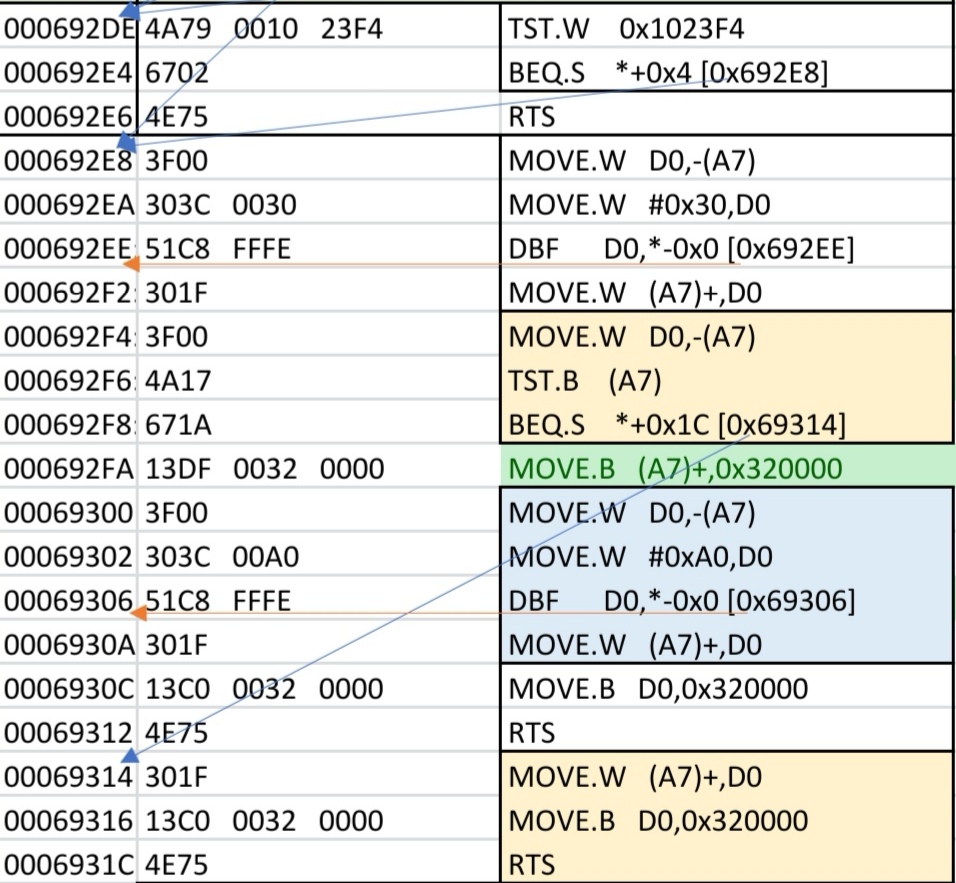956x883 pixels.
Task: Select hex cell 13C0 0032 0000 at 0006930C
Action: pyautogui.click(x=318, y=688)
